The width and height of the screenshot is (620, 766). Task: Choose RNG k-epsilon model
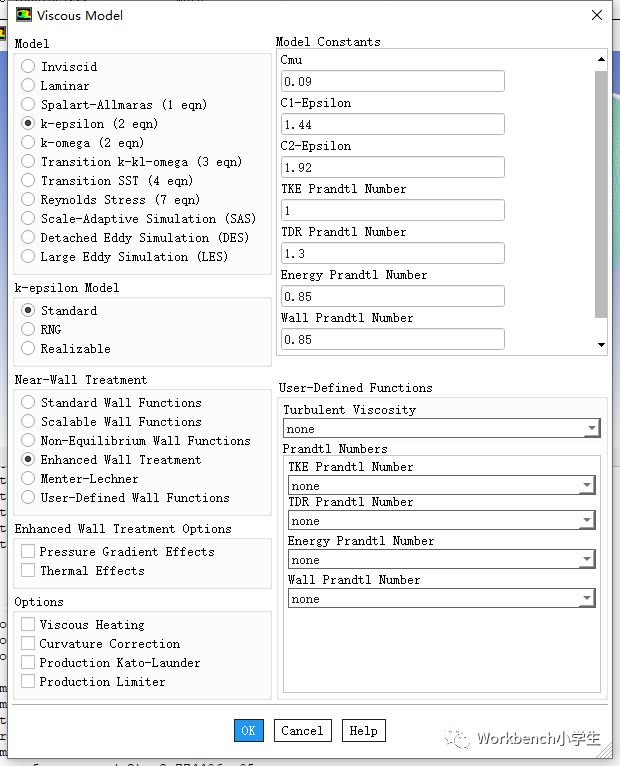pyautogui.click(x=28, y=329)
